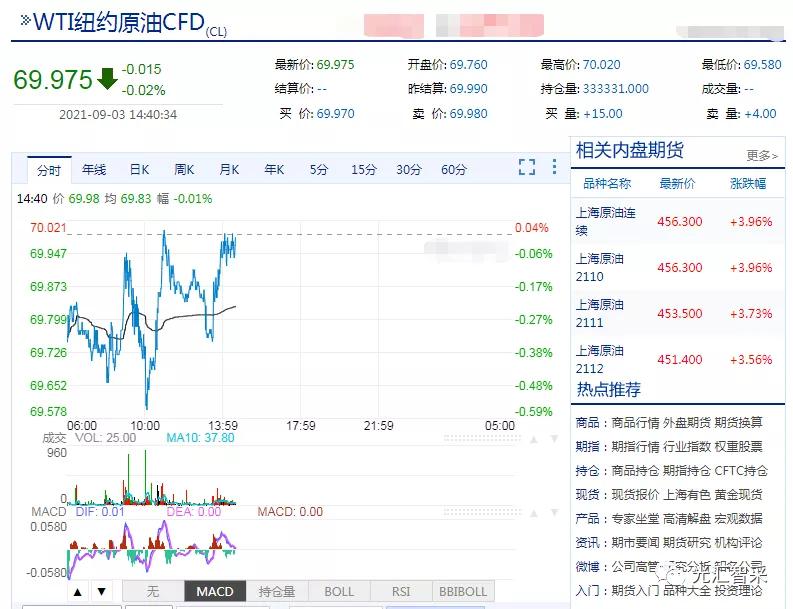This screenshot has height=609, width=793.
Task: Click the CFTC持仓 link
Action: (x=741, y=471)
